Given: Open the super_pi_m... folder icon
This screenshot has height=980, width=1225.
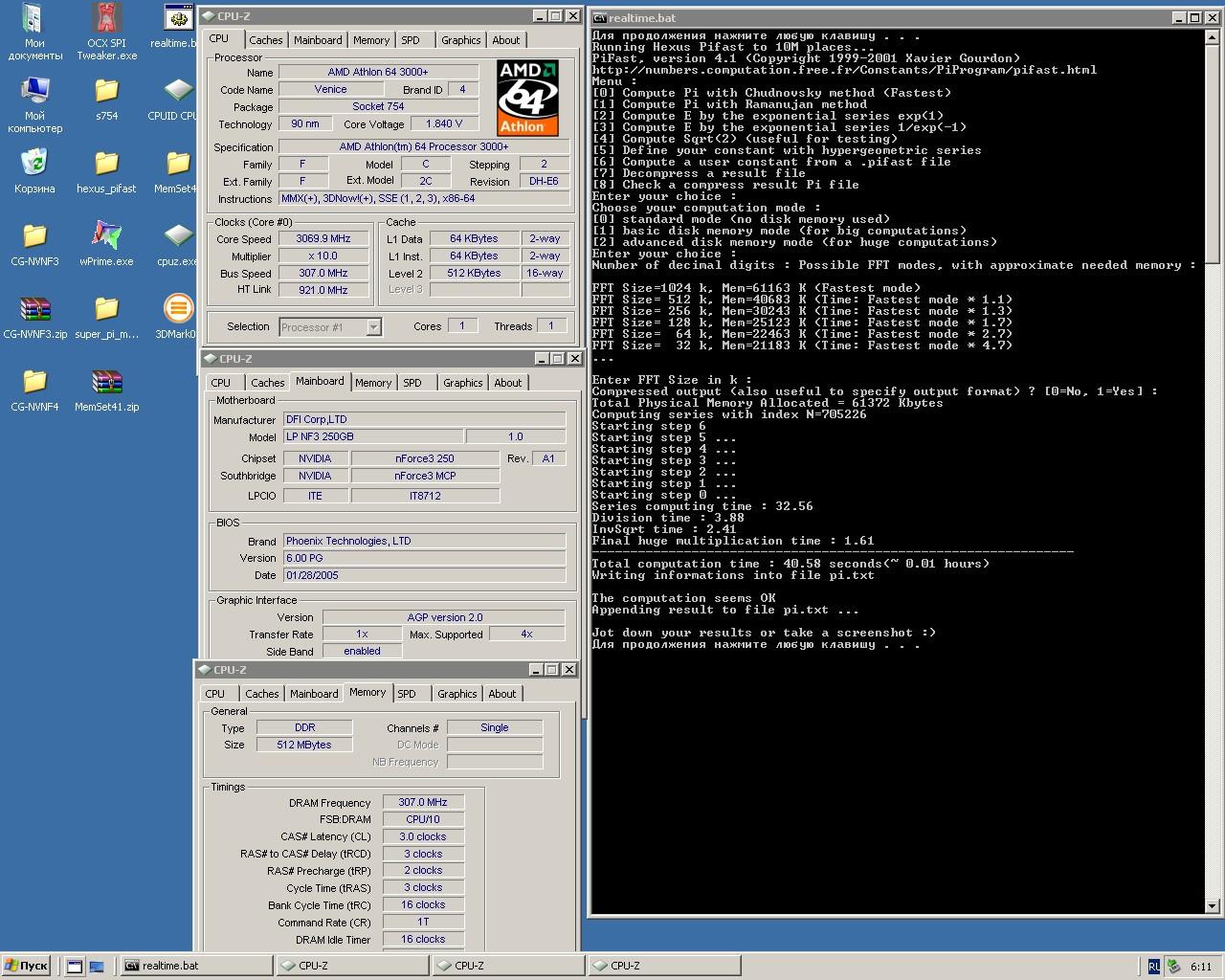Looking at the screenshot, I should click(x=106, y=317).
